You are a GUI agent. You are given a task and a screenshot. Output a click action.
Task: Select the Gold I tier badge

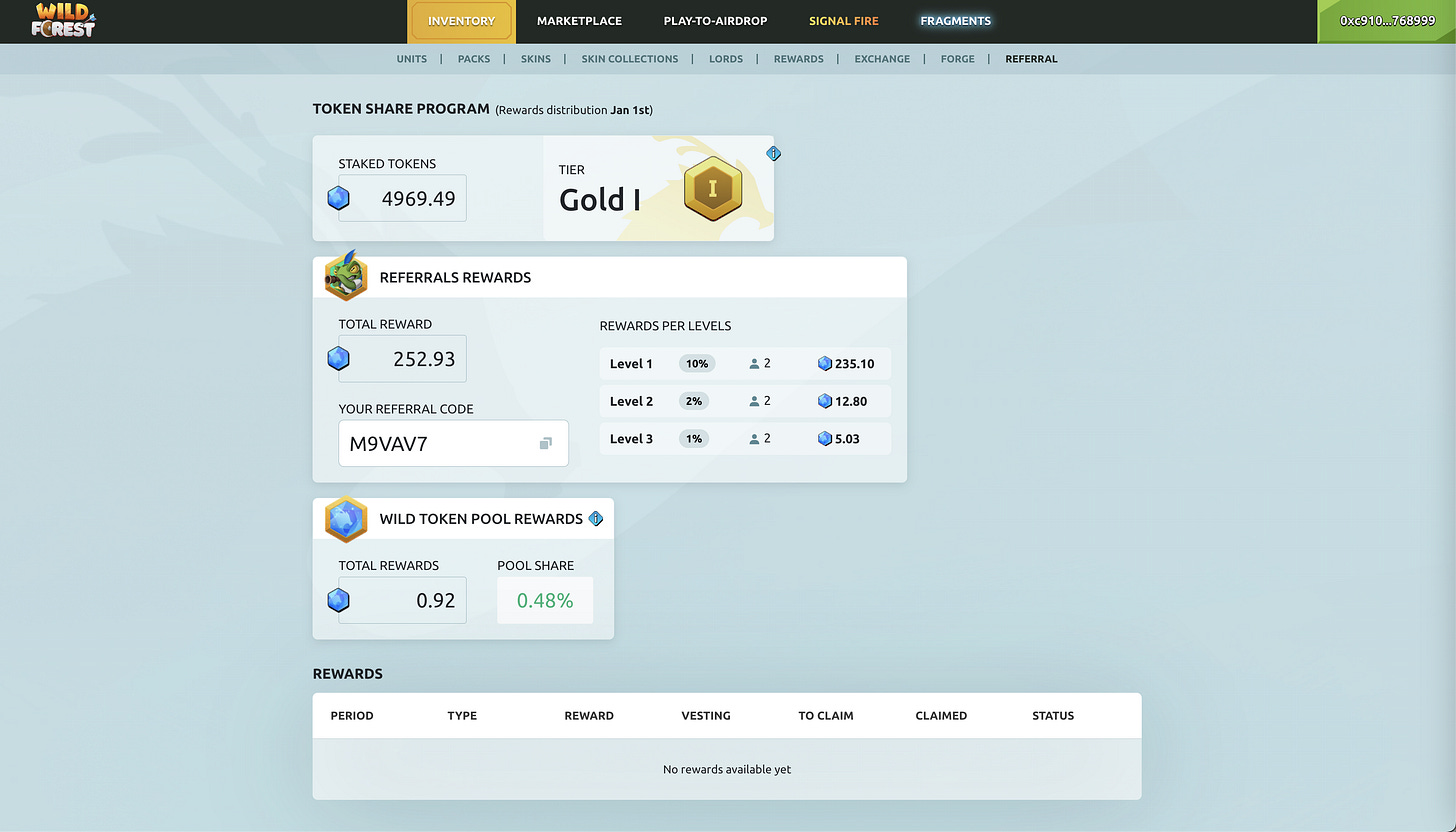coord(713,189)
